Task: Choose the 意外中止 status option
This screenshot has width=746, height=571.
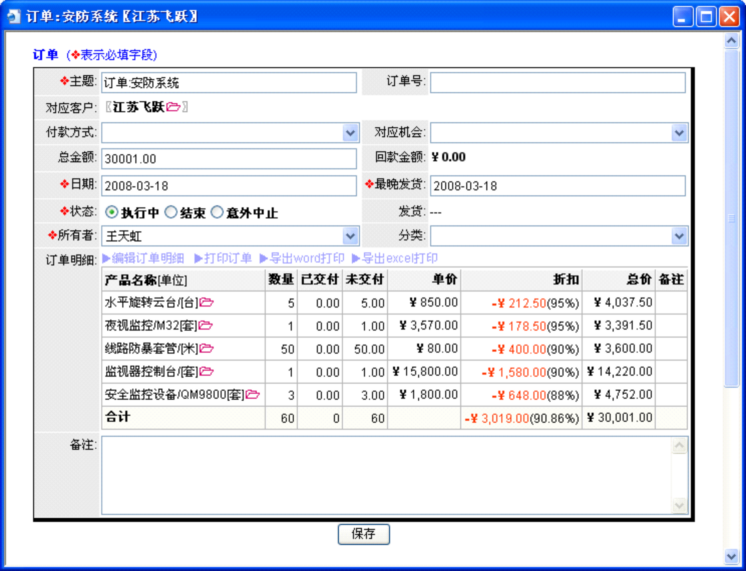Action: coord(218,212)
